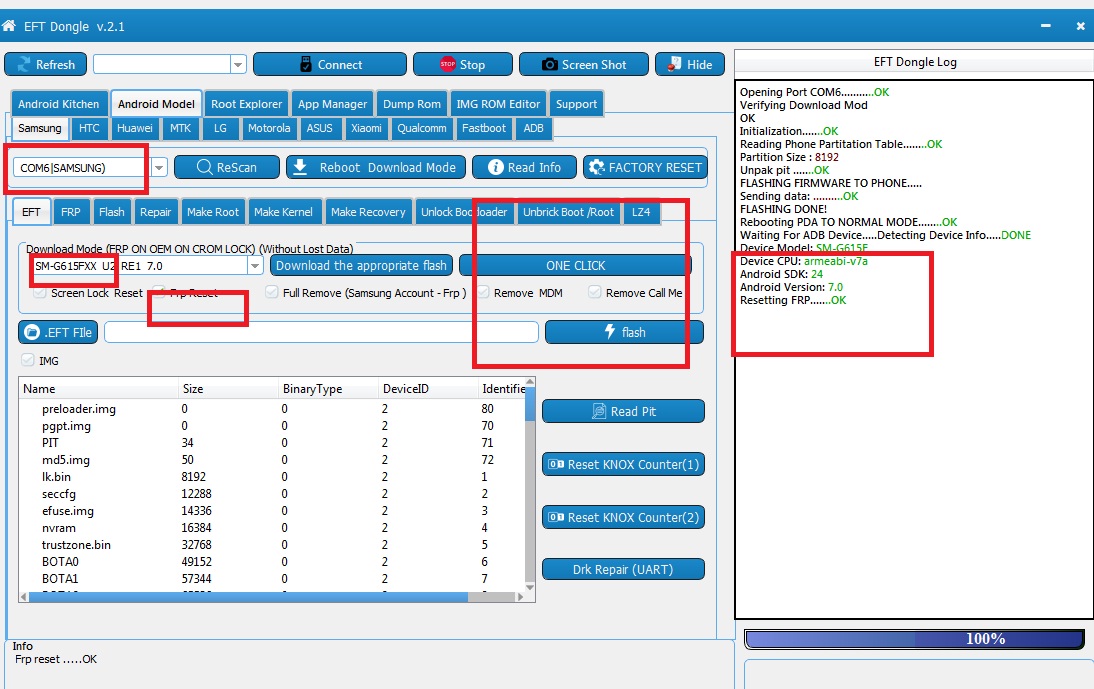
Task: Open the Repair sub-tab
Action: click(x=156, y=212)
